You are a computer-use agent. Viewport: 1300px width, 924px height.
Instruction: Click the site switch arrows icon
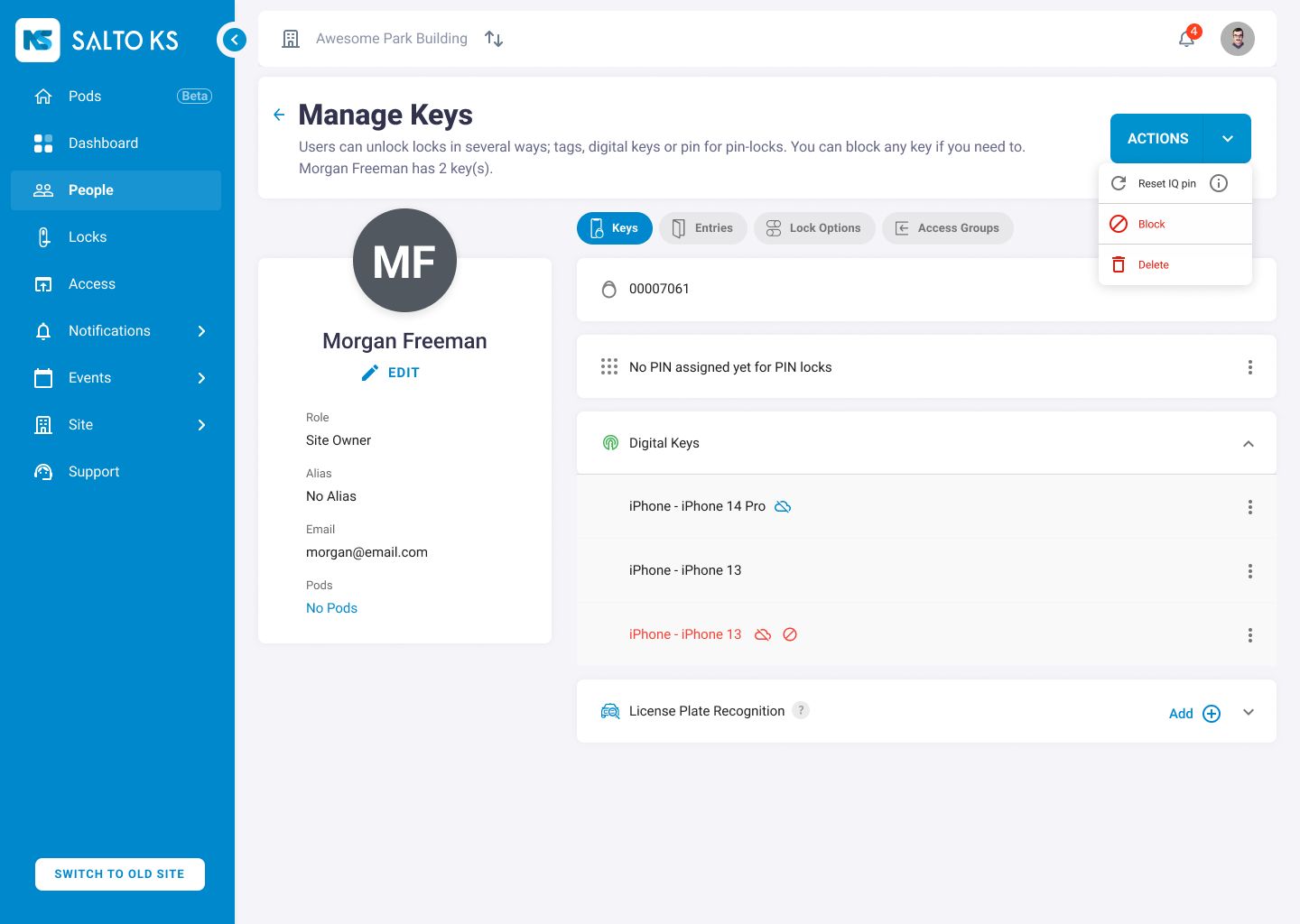(494, 39)
